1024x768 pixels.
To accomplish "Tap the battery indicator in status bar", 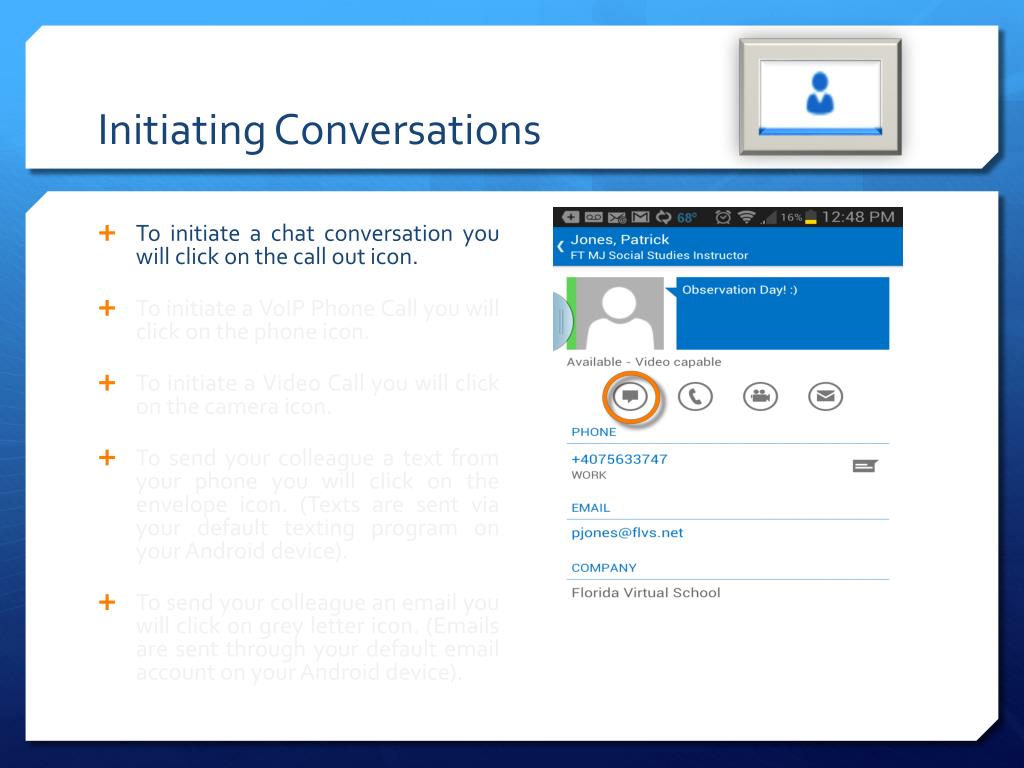I will [x=810, y=217].
